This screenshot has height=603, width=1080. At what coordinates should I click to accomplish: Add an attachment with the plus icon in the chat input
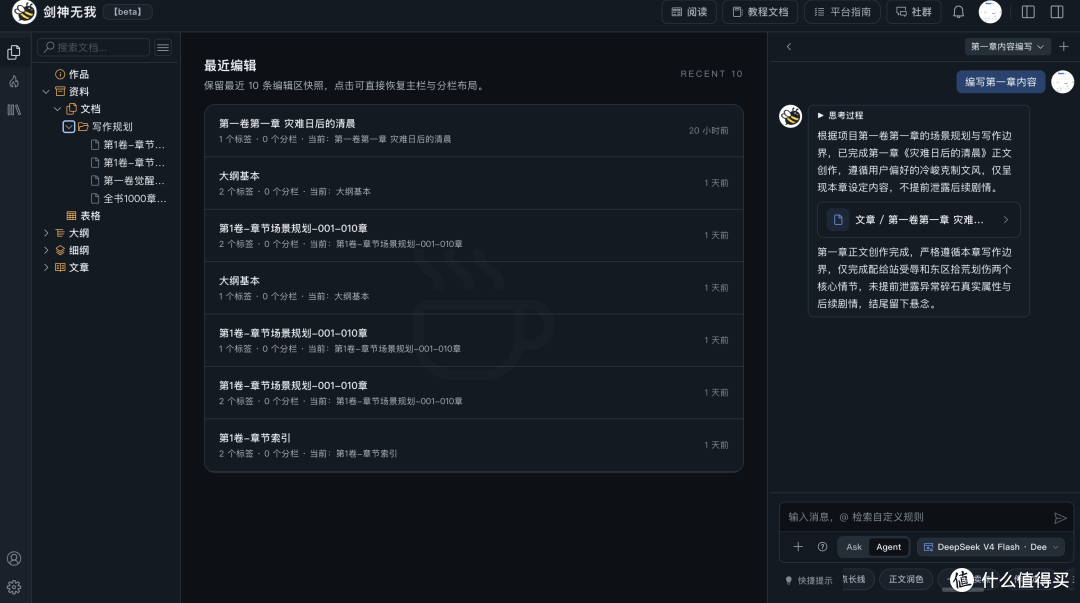(x=798, y=546)
